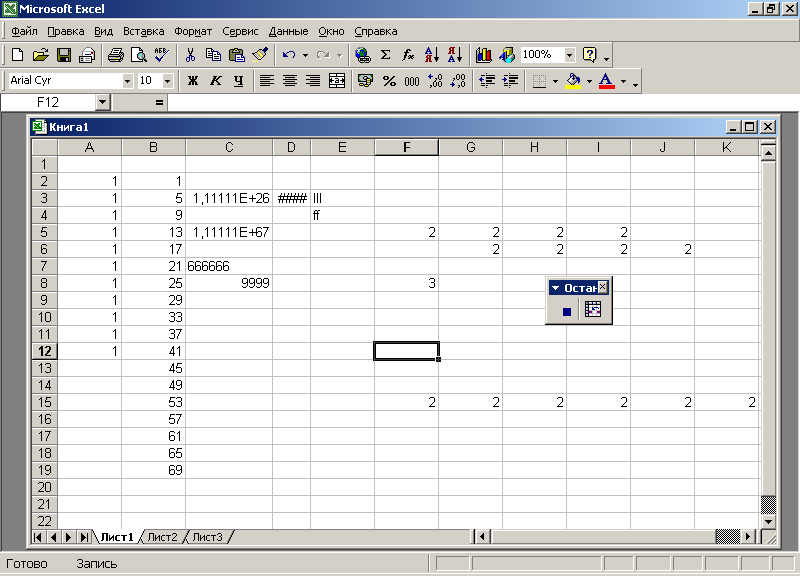Select the cell containing 9999
800x576 pixels.
tap(229, 283)
